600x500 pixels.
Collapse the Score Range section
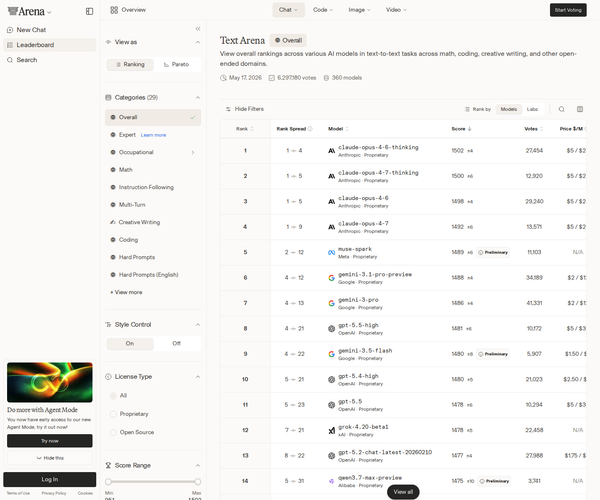click(x=198, y=466)
